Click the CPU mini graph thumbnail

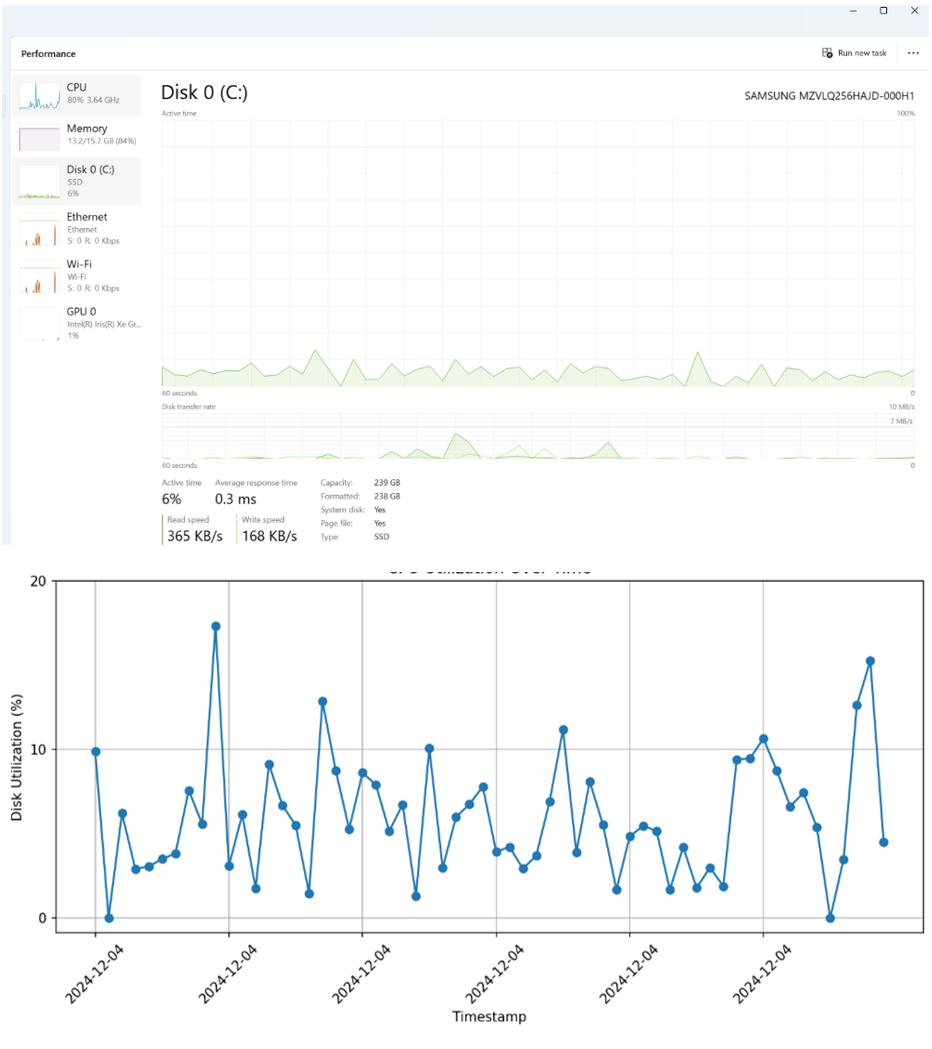(39, 96)
